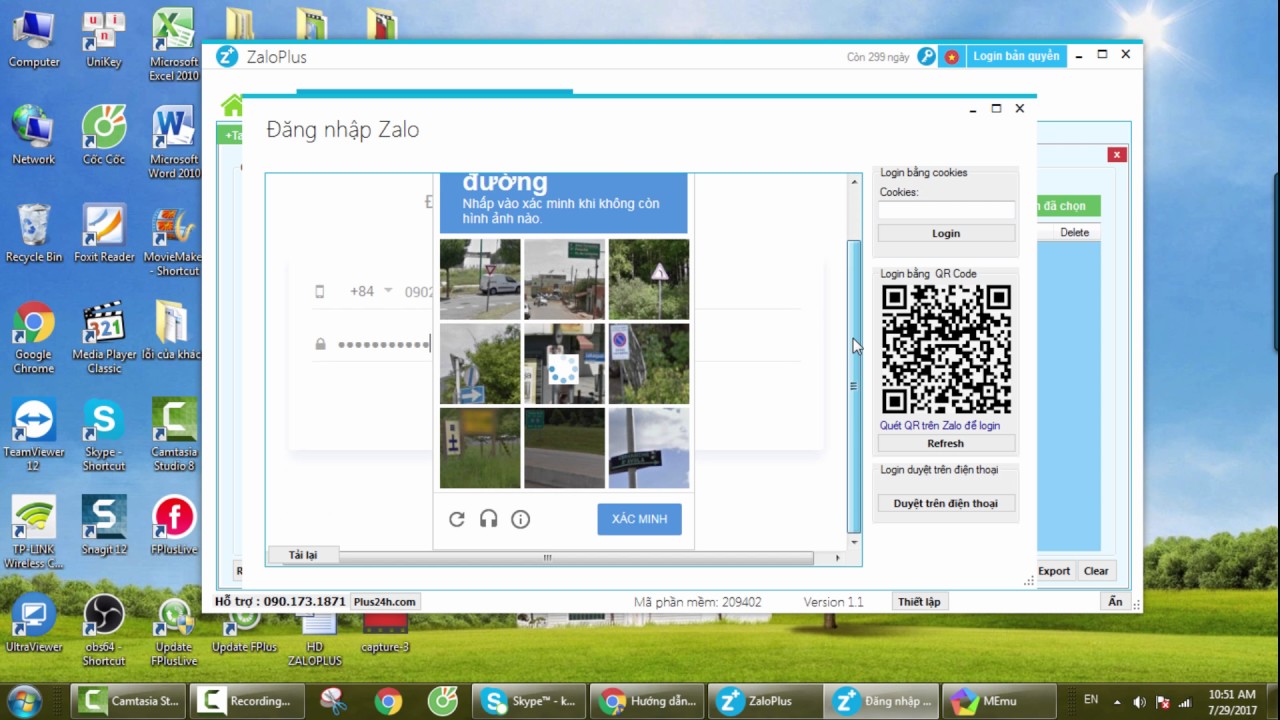Click the captcha reload icon

click(x=457, y=519)
